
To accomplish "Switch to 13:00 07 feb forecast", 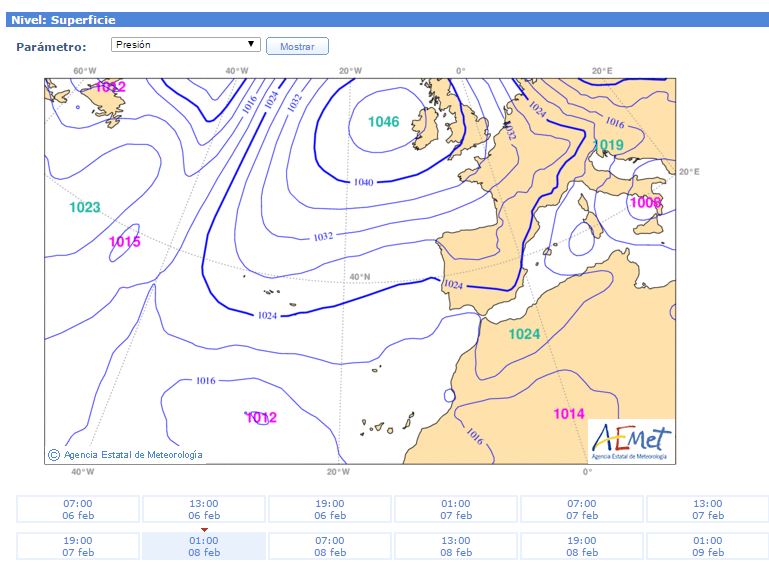I will (x=708, y=509).
